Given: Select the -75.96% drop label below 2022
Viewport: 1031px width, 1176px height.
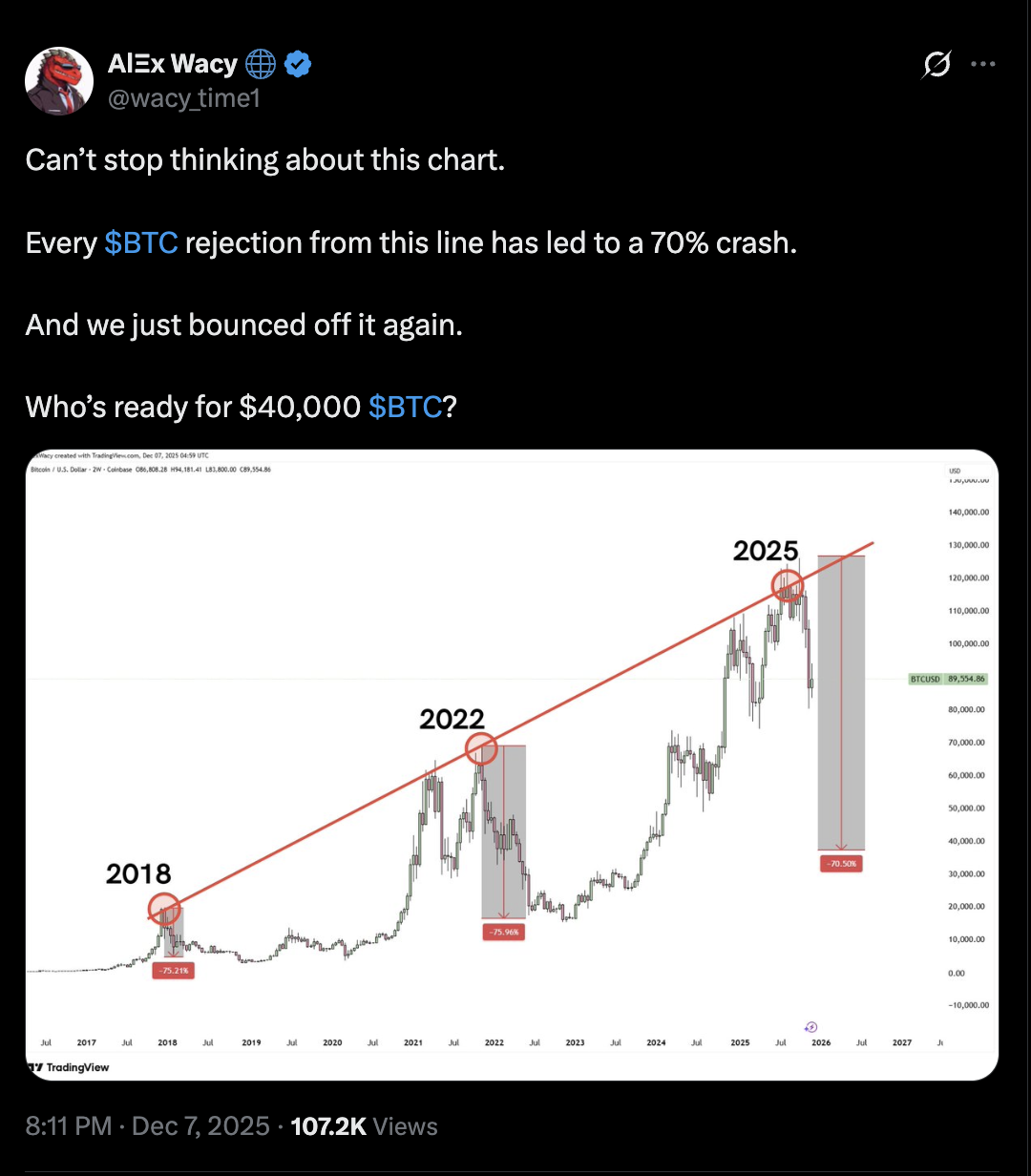Looking at the screenshot, I should (503, 932).
